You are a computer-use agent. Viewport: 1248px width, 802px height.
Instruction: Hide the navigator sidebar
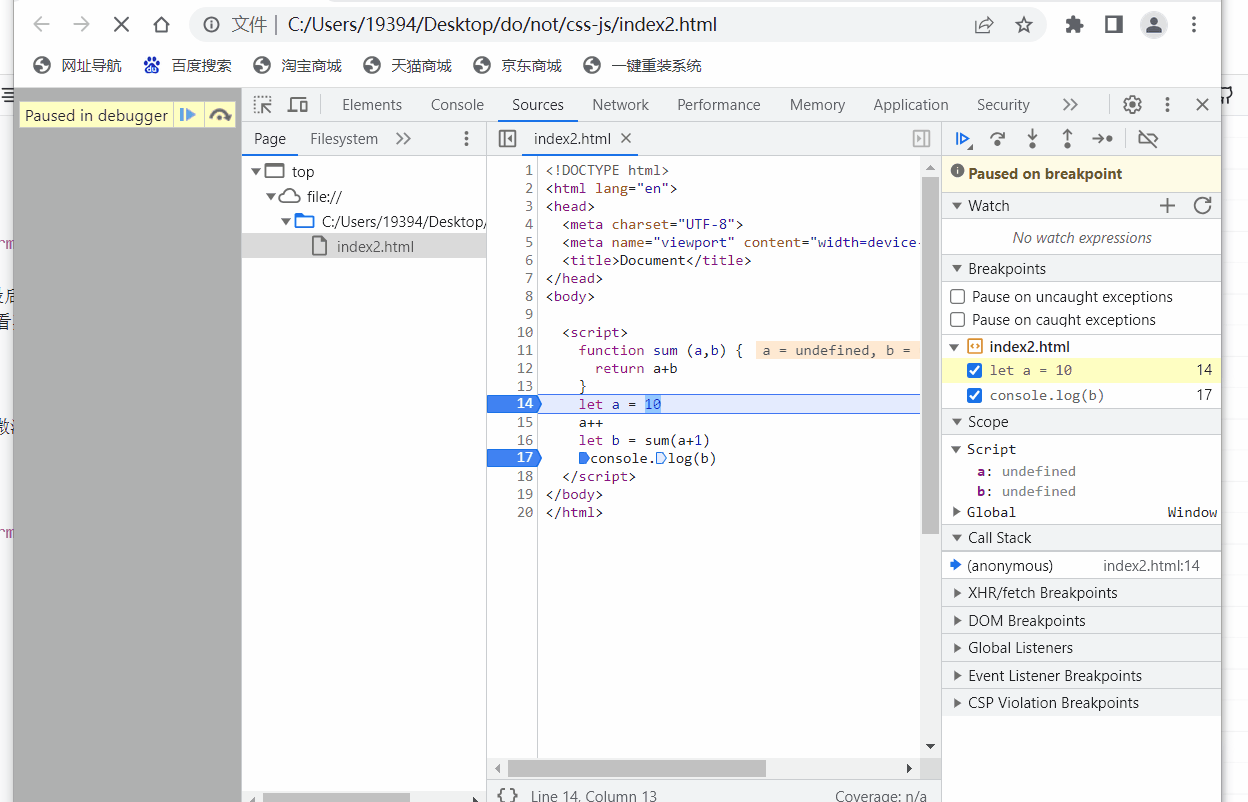coord(507,139)
